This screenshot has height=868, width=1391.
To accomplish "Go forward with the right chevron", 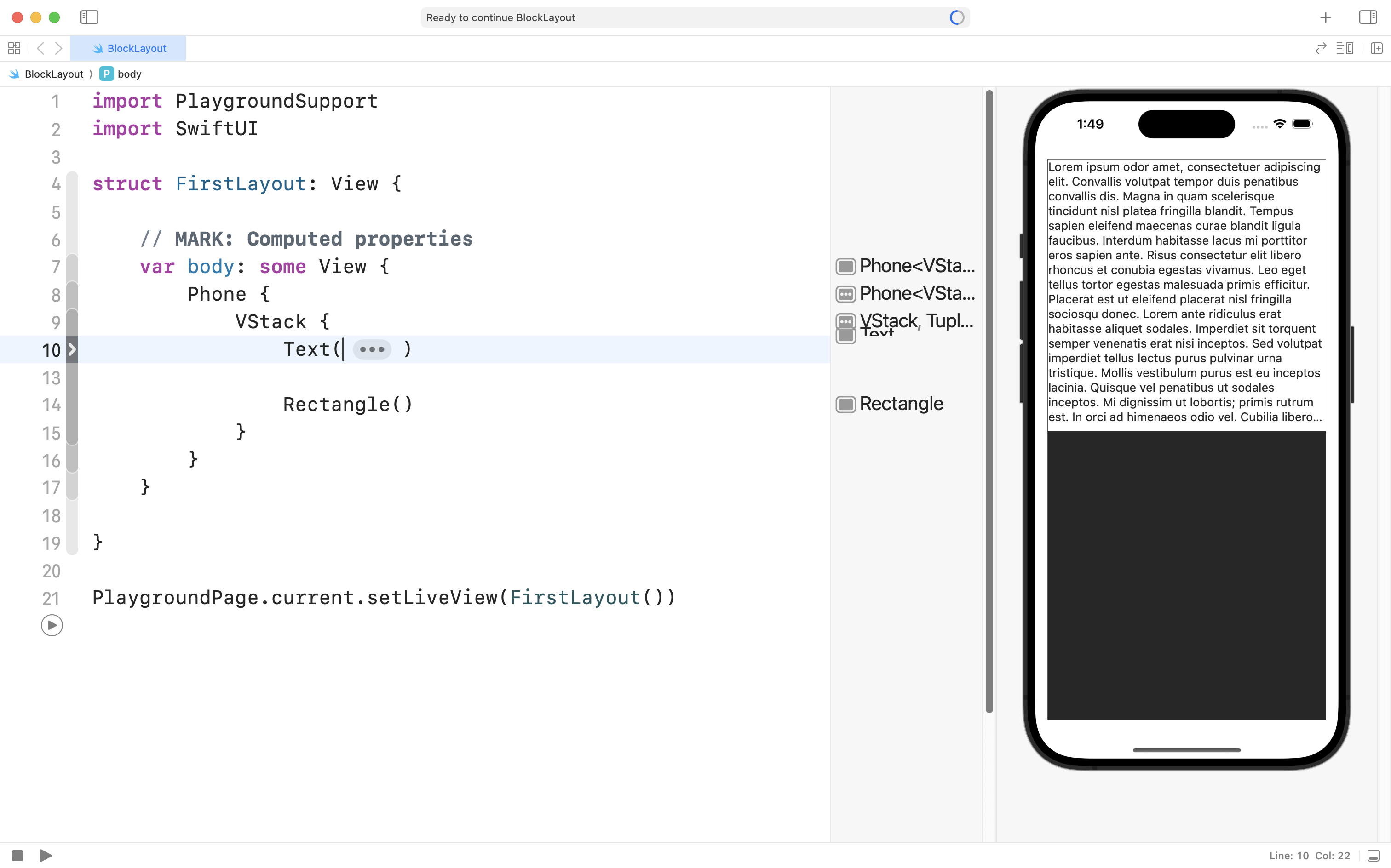I will coord(58,48).
